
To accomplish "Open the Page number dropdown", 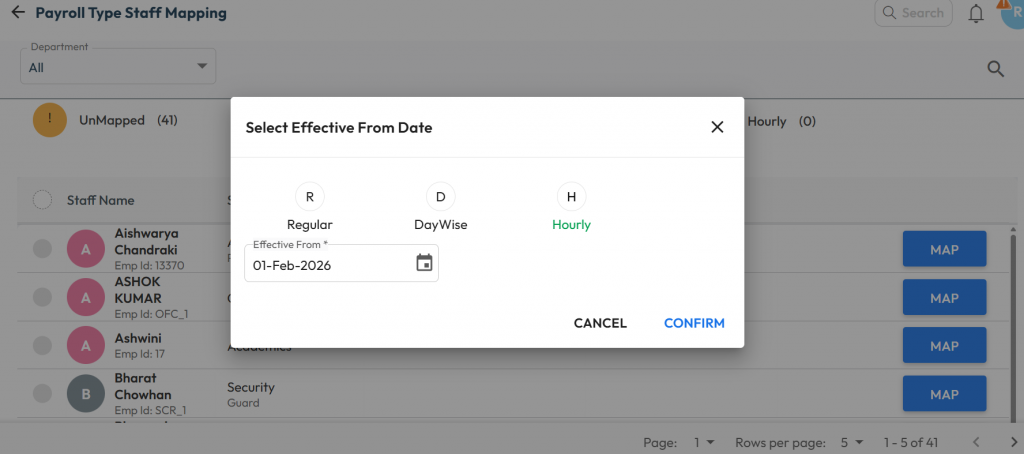I will point(704,441).
